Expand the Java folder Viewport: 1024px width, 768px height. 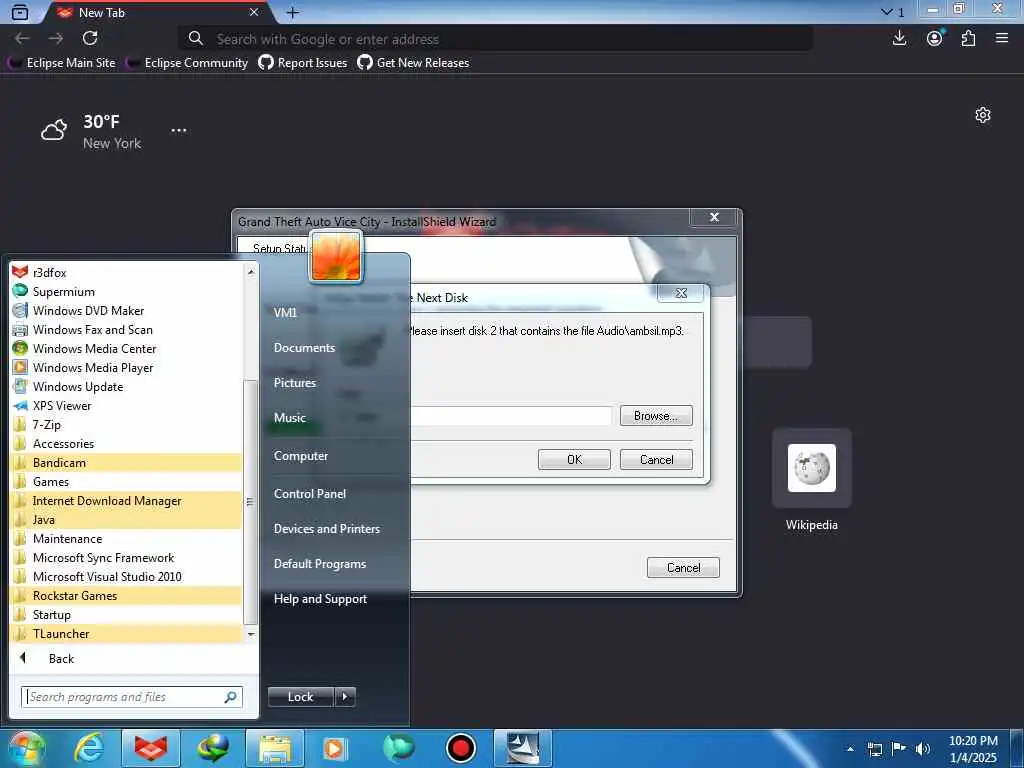pos(127,519)
